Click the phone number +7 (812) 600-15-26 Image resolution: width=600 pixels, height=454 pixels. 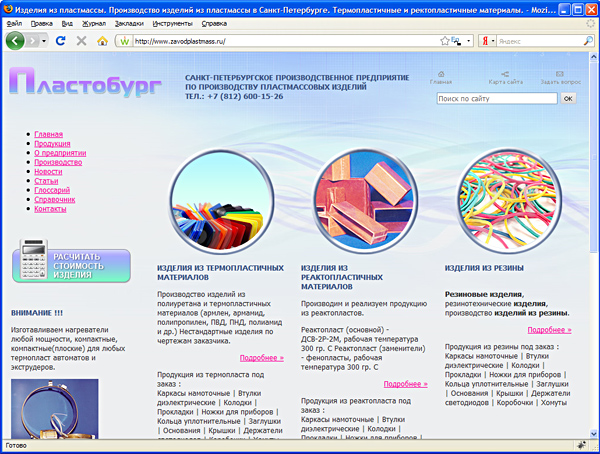pos(245,96)
